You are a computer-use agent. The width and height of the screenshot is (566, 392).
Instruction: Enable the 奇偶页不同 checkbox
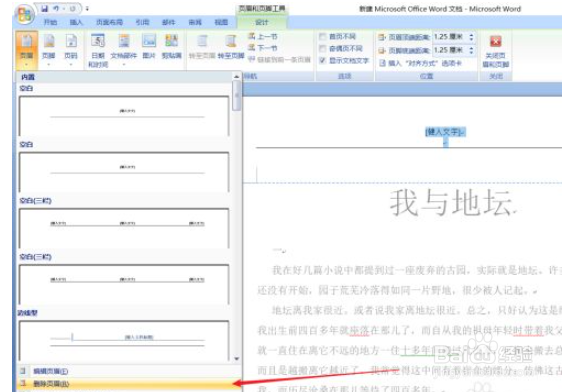coord(323,48)
